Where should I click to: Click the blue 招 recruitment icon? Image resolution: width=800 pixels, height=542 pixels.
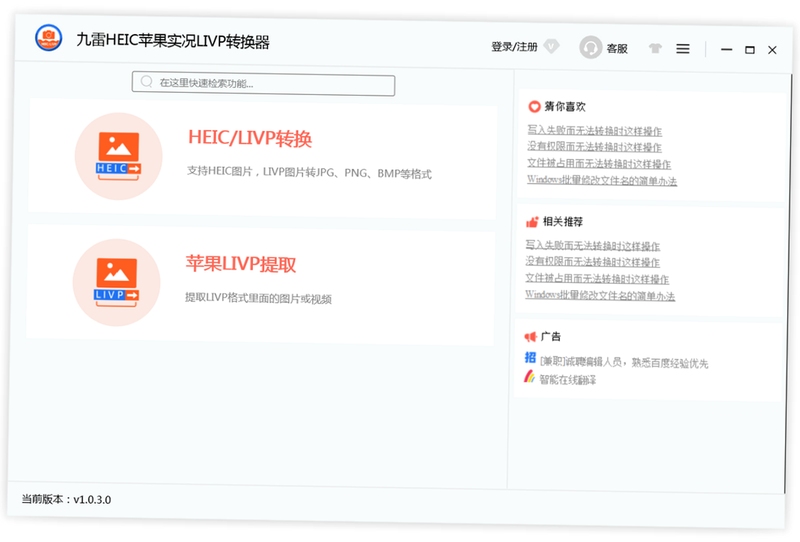tap(530, 357)
